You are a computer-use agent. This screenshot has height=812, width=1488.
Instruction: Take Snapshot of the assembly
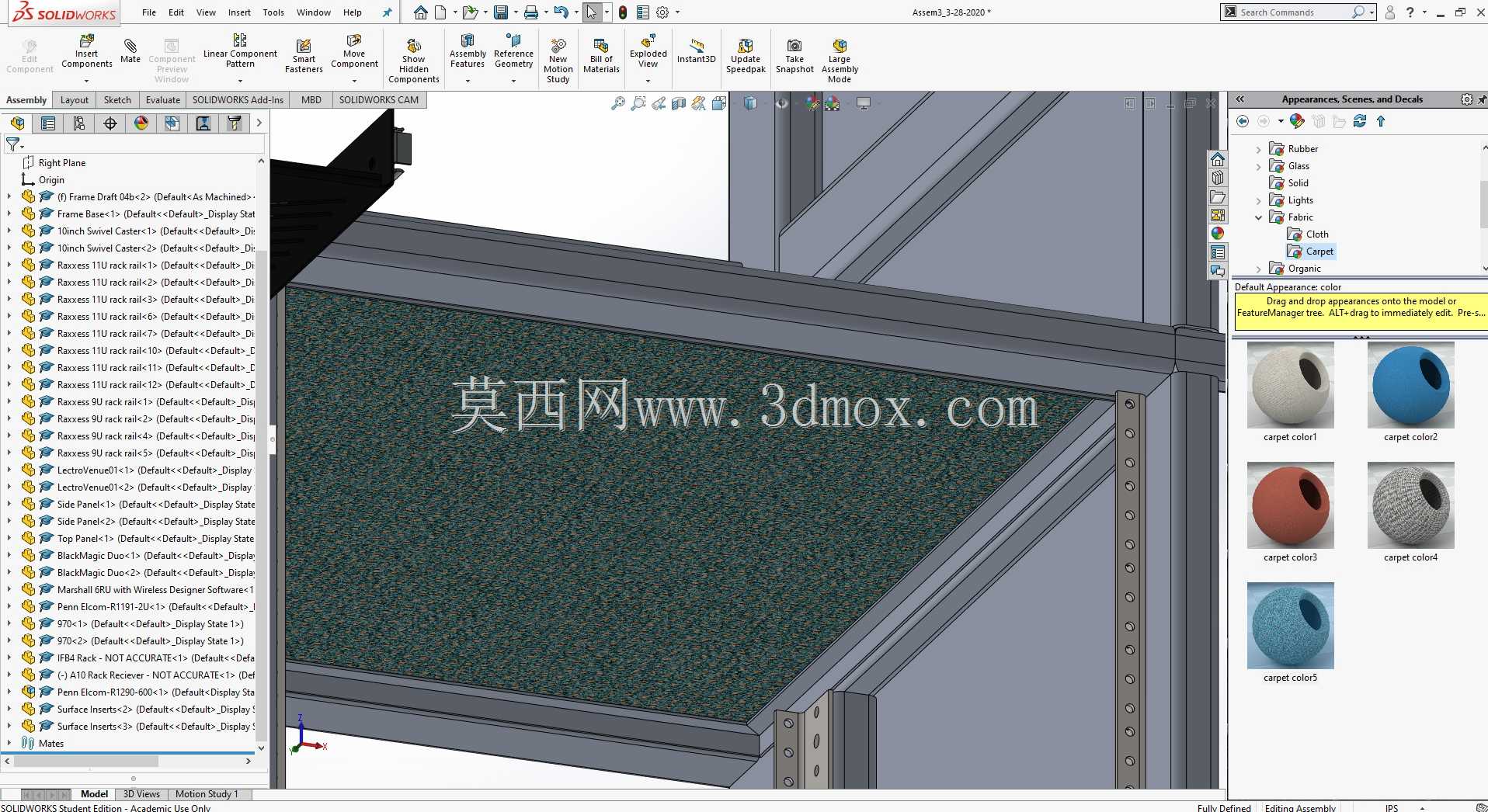pyautogui.click(x=794, y=56)
